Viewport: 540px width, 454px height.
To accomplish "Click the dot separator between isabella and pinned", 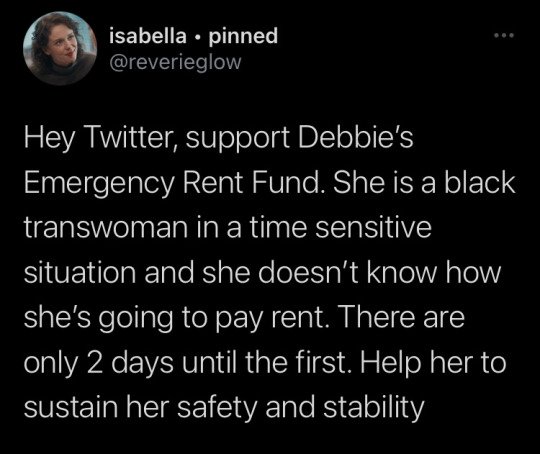I will [x=198, y=37].
